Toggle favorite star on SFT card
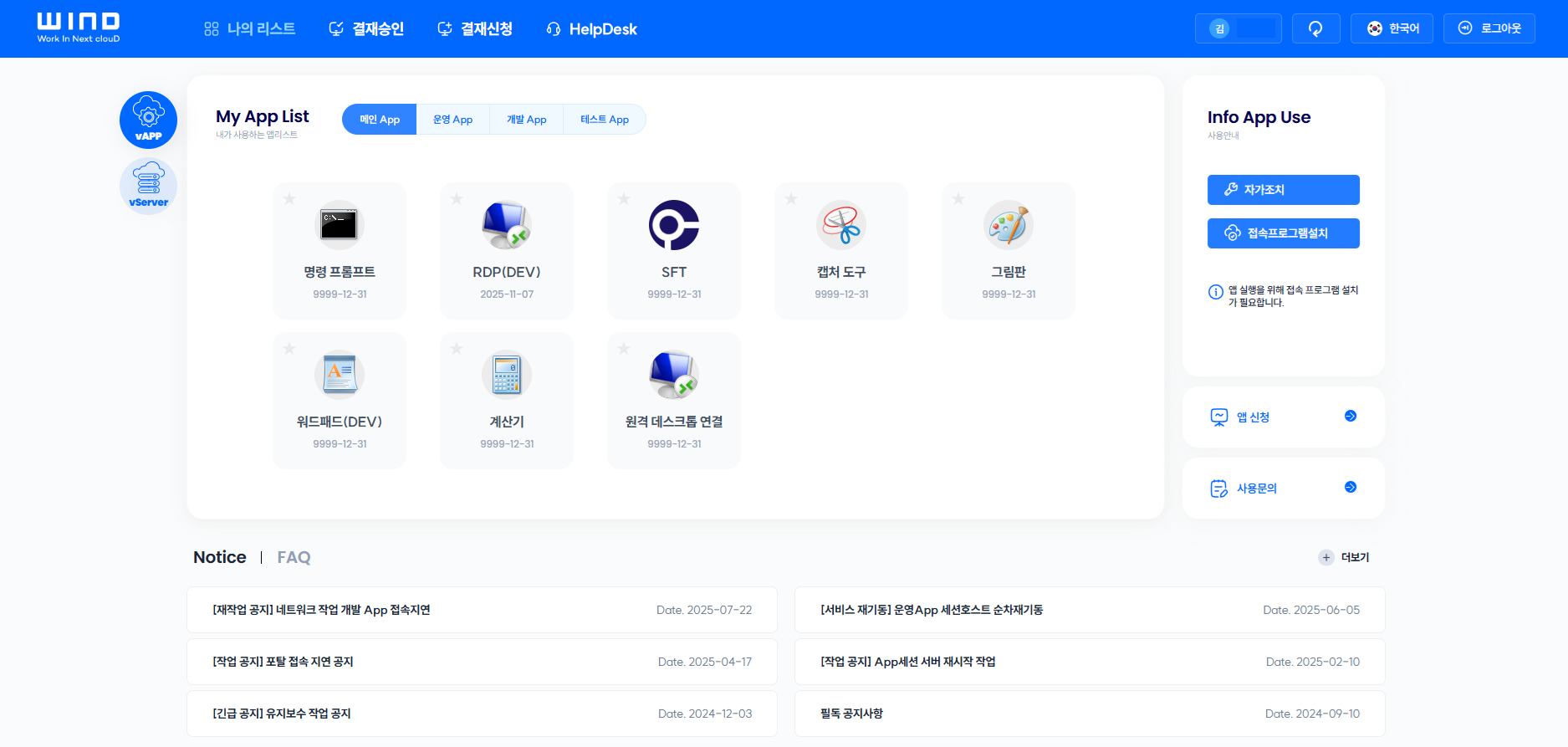Image resolution: width=1568 pixels, height=747 pixels. (x=624, y=198)
